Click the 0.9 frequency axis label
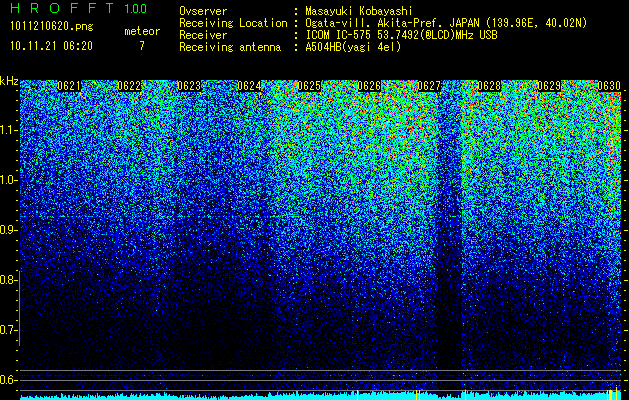 click(8, 230)
